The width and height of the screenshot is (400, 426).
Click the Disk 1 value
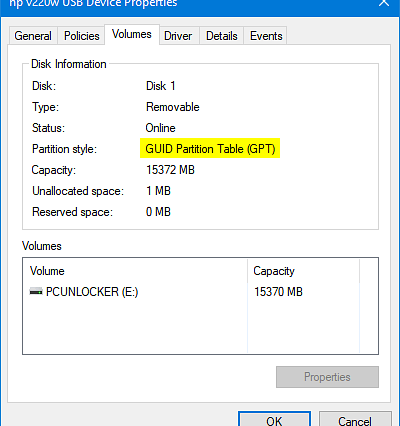tap(161, 86)
